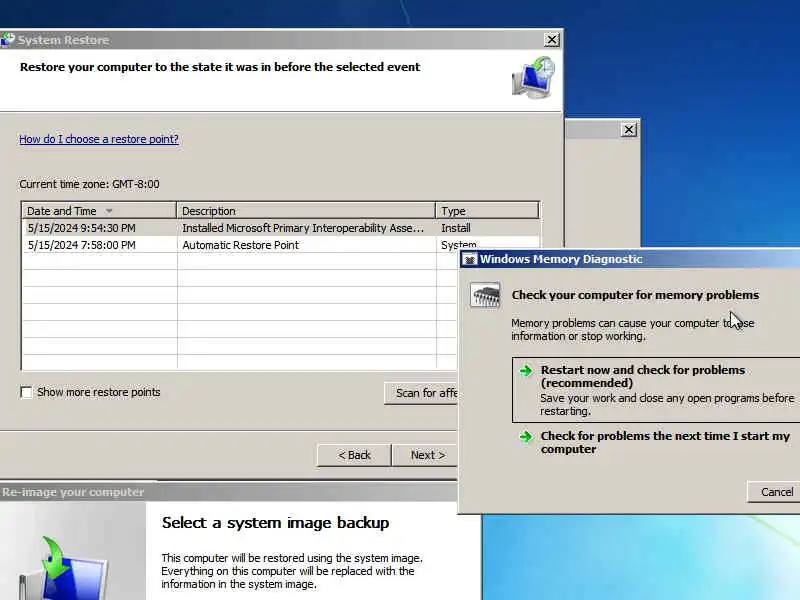Image resolution: width=800 pixels, height=600 pixels.
Task: Click the System type cell
Action: (x=458, y=245)
